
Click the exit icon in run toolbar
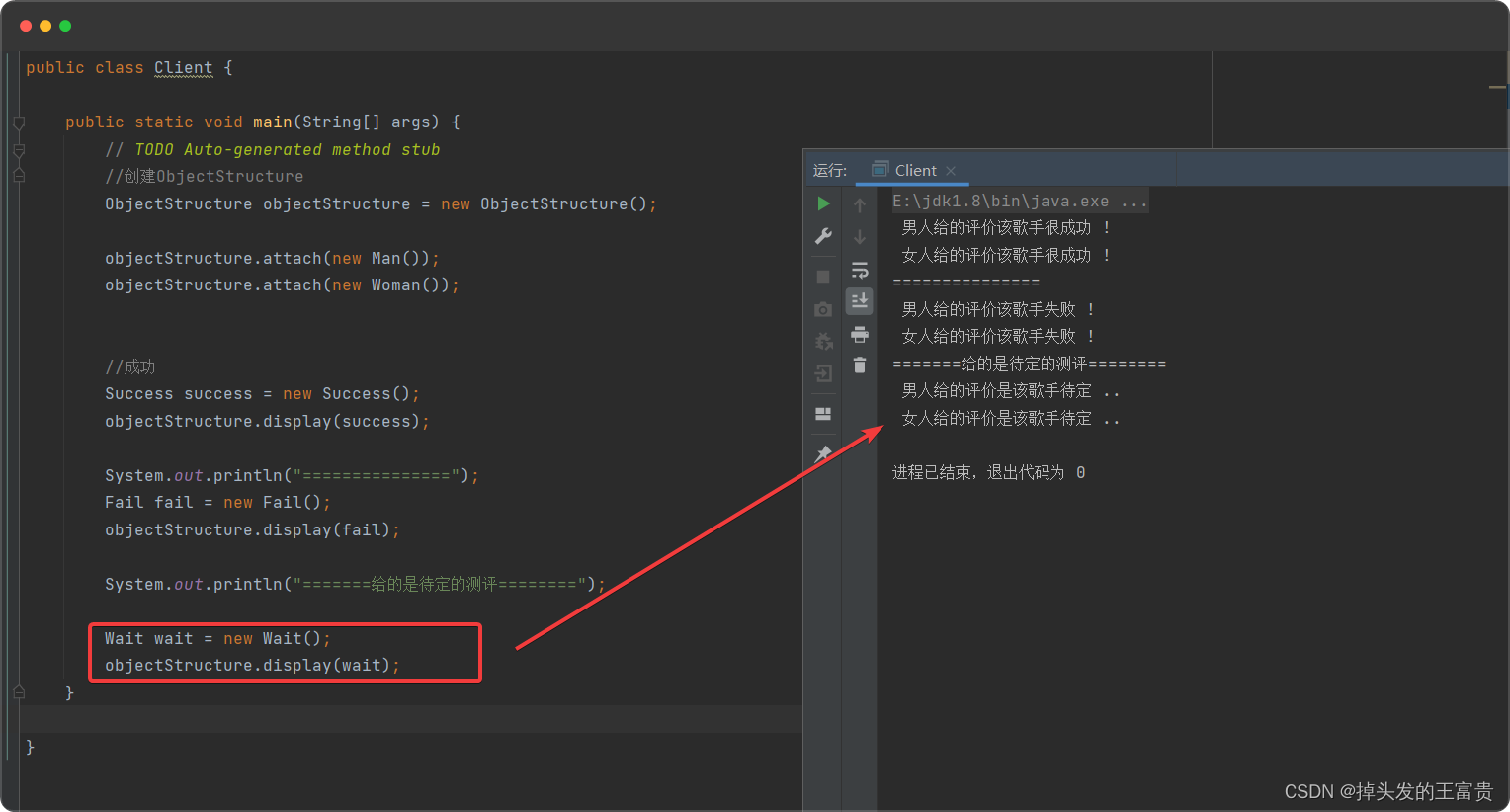click(x=823, y=373)
